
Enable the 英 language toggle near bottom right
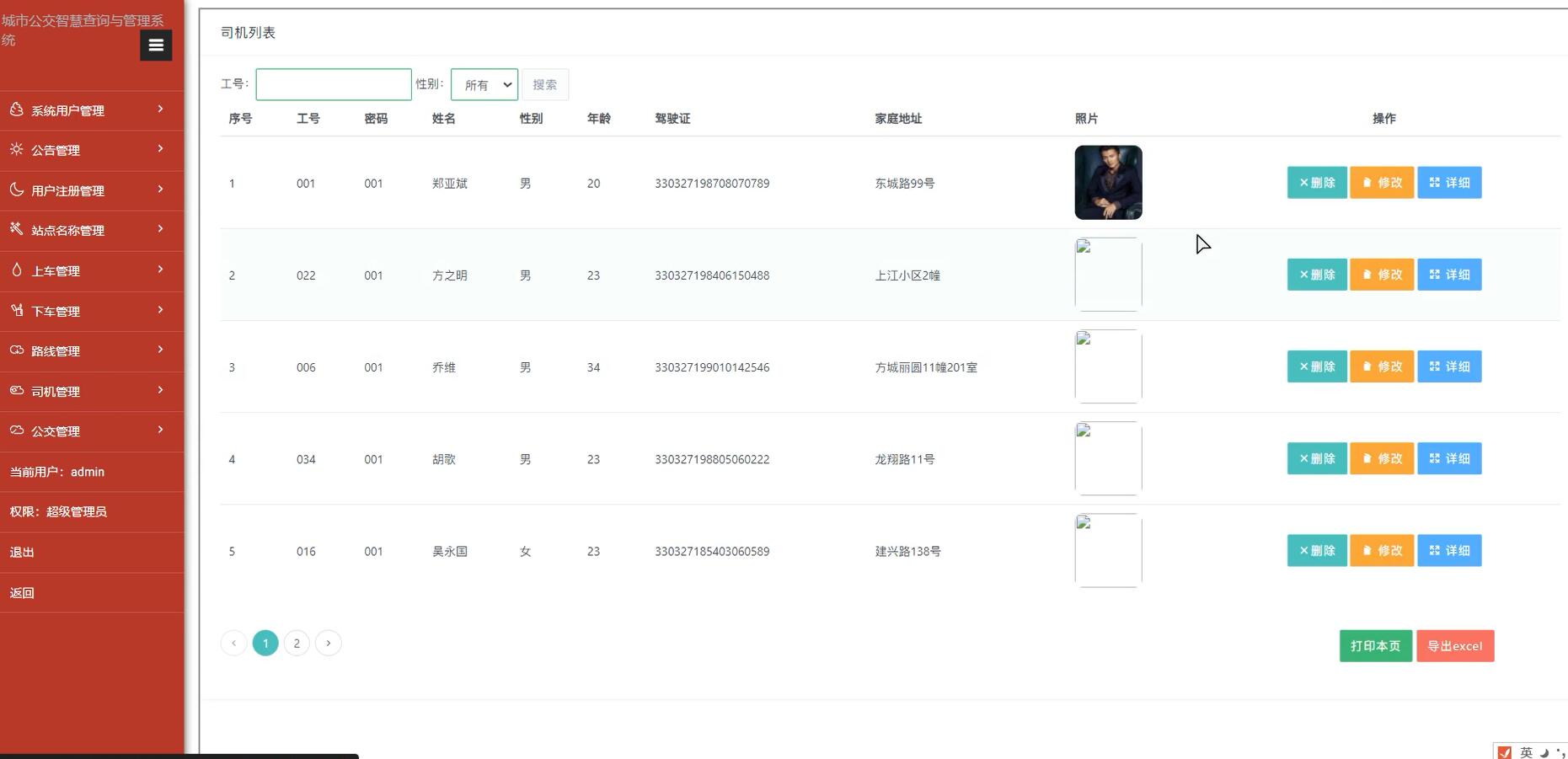tap(1525, 752)
